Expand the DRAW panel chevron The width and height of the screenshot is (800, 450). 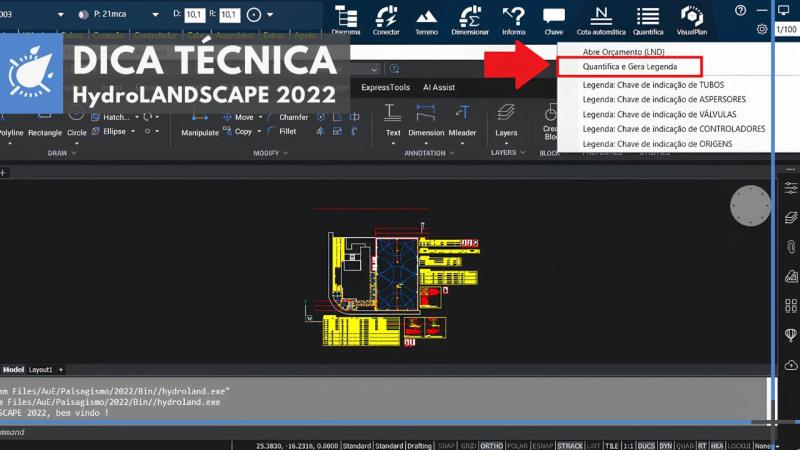(74, 153)
